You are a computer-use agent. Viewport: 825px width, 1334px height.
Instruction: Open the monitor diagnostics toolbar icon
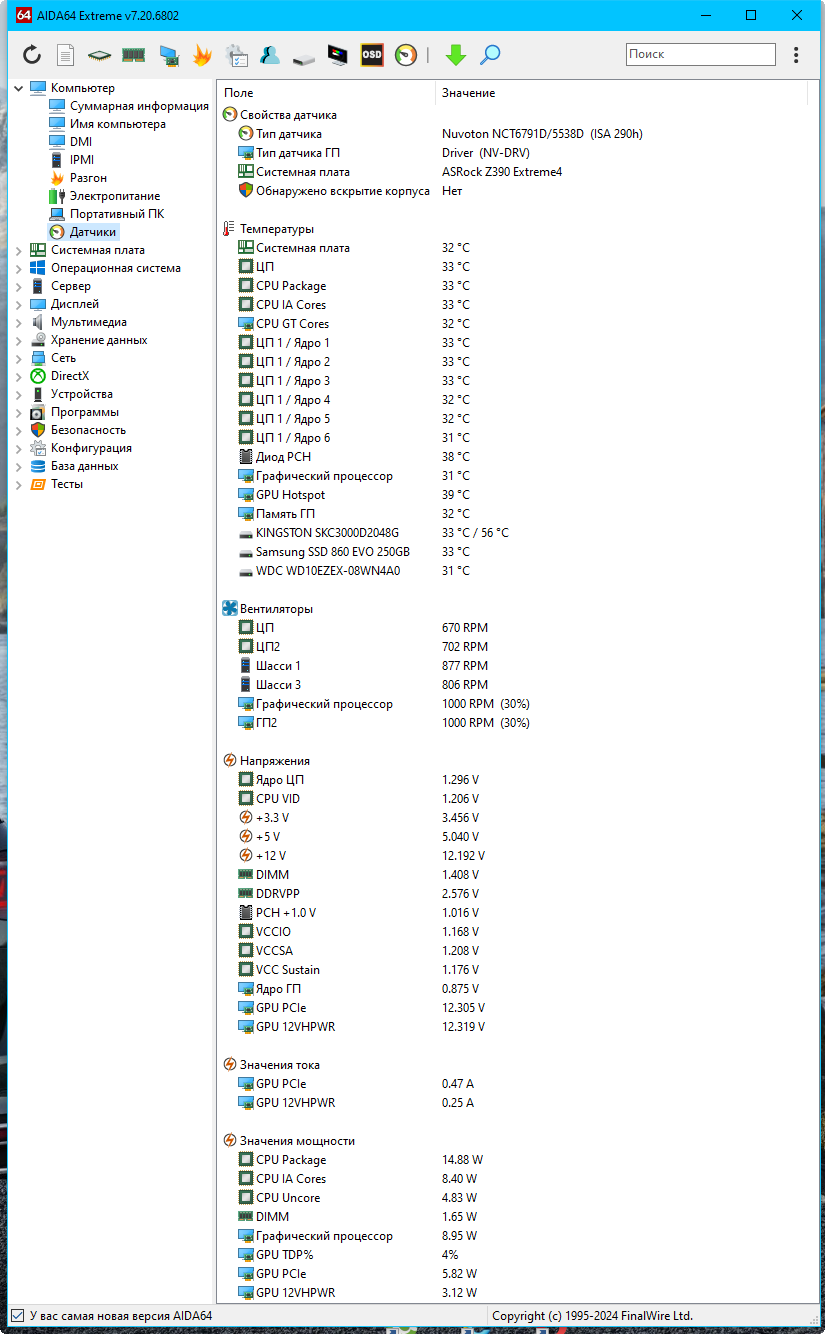(x=338, y=55)
